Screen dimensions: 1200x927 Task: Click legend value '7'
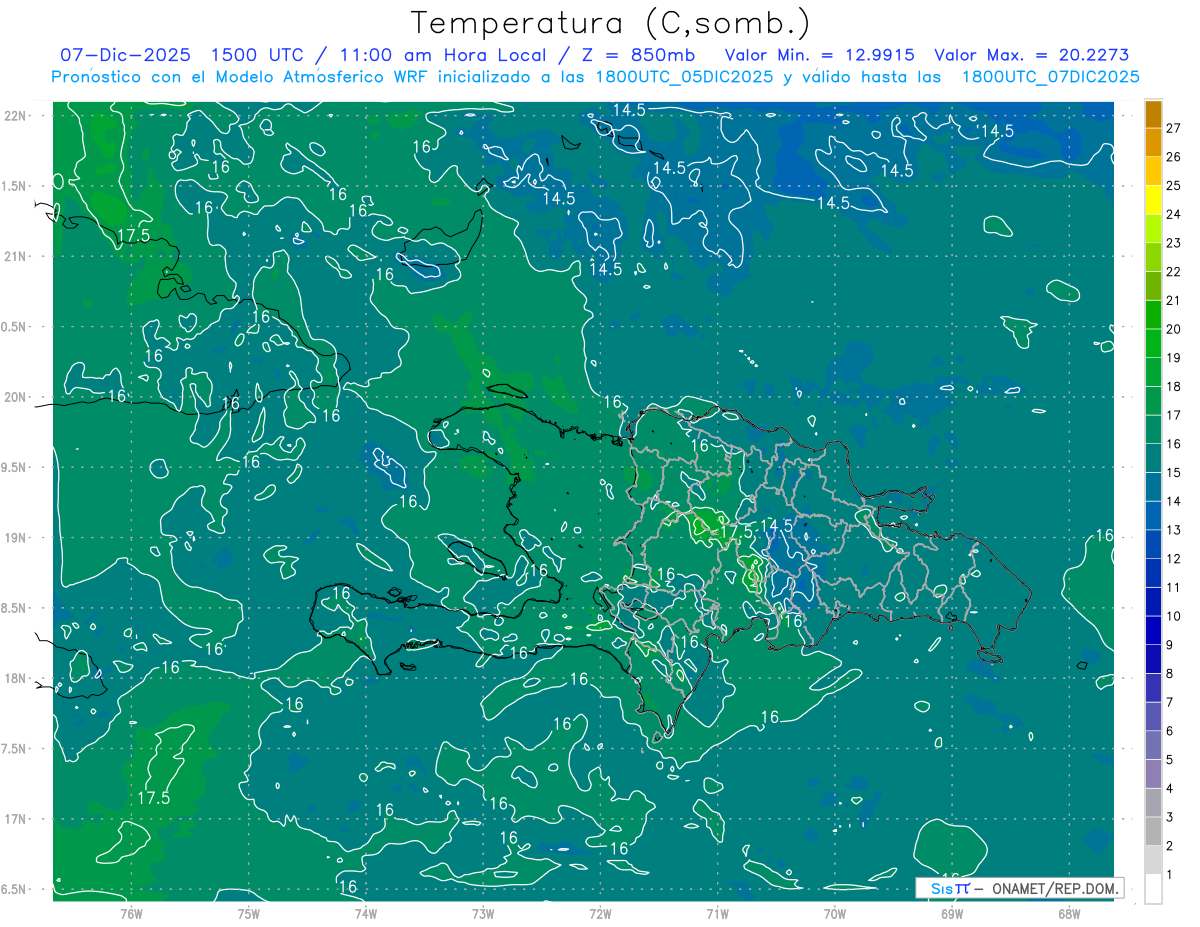coord(1170,702)
